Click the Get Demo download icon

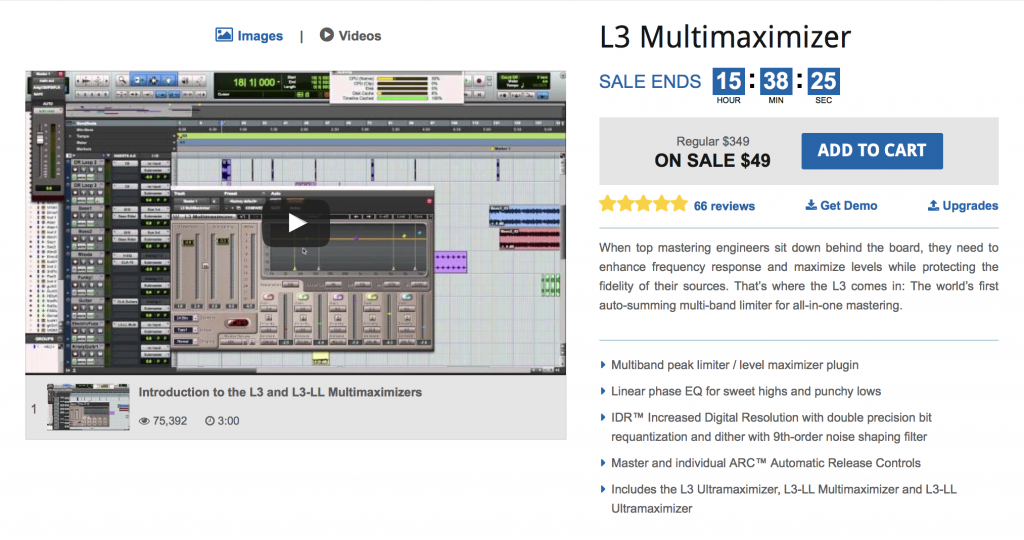(x=810, y=205)
